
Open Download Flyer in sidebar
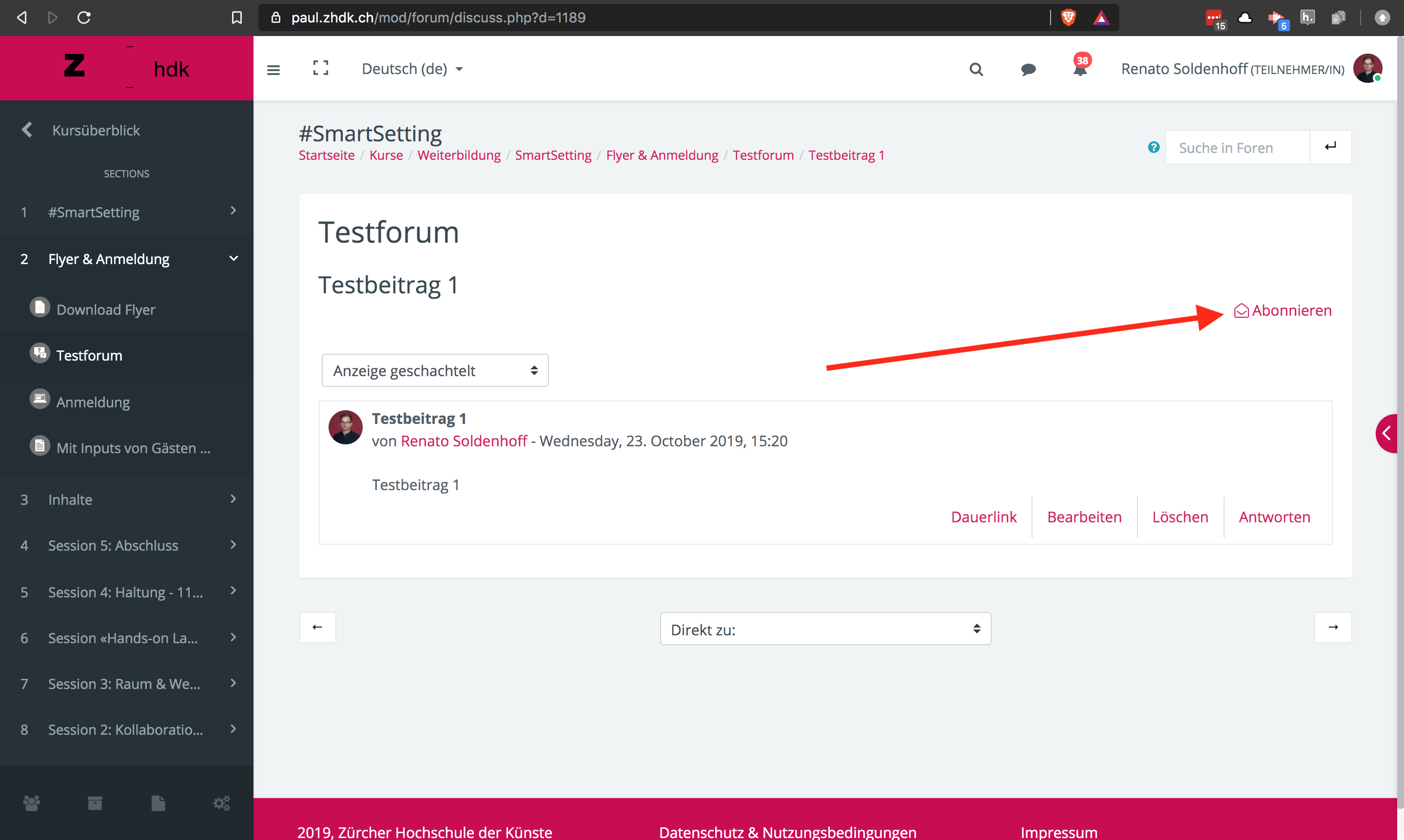coord(106,309)
